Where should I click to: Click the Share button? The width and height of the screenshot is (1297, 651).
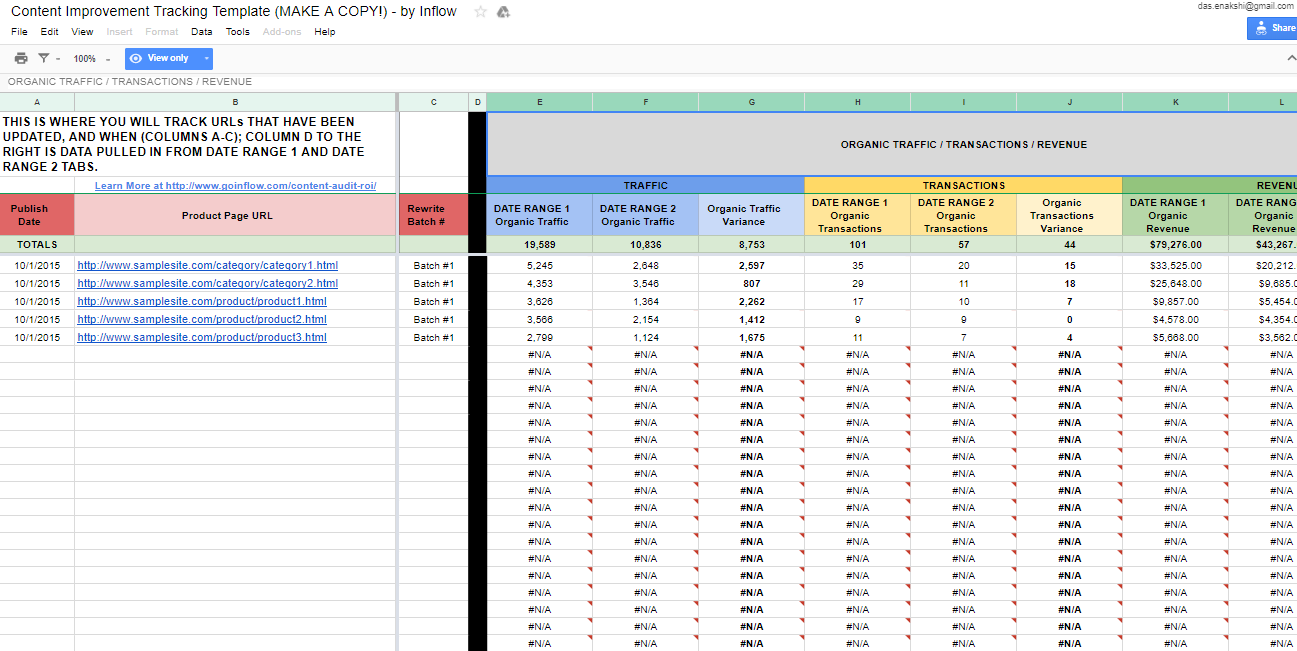[1272, 28]
